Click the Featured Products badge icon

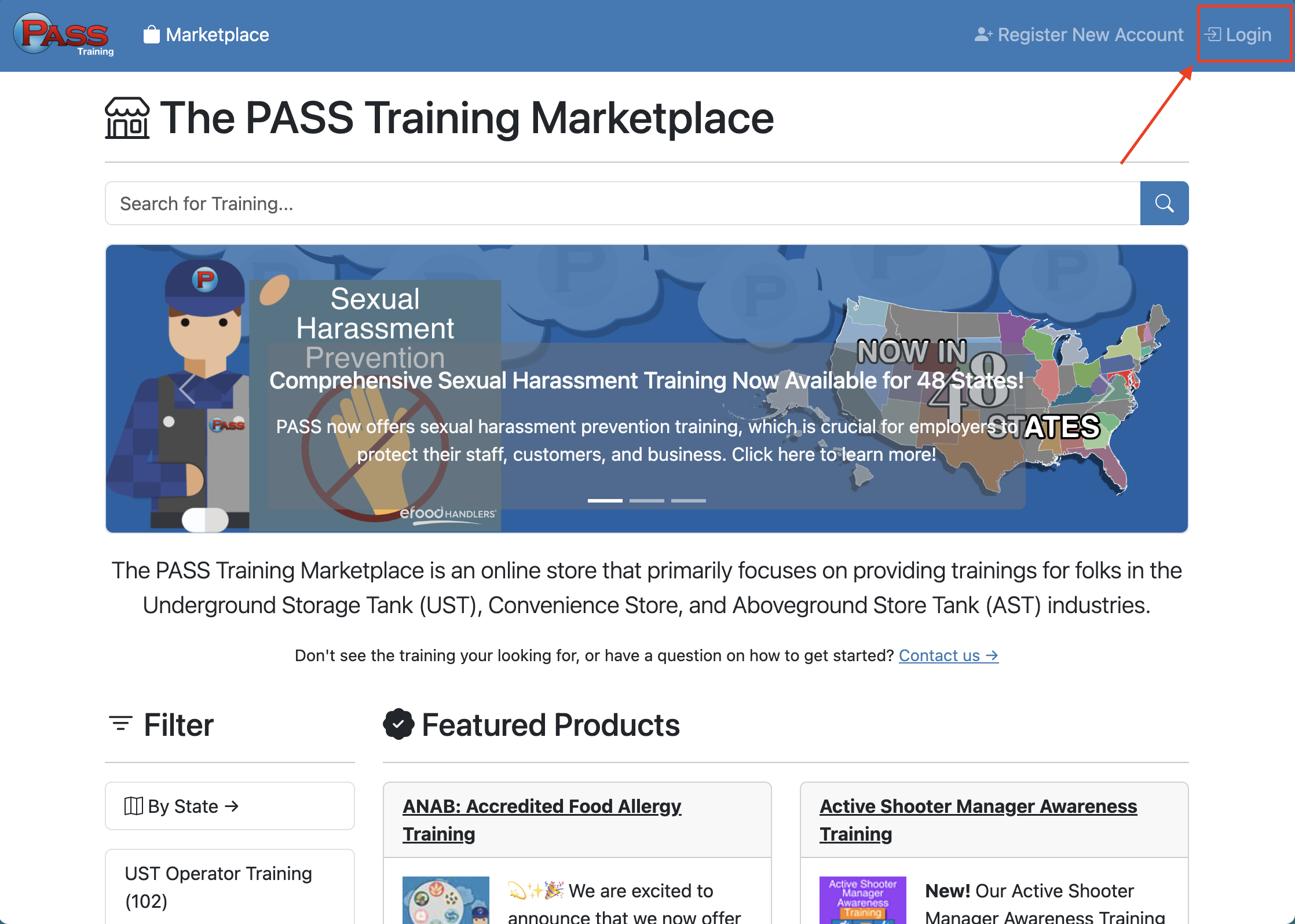click(398, 724)
